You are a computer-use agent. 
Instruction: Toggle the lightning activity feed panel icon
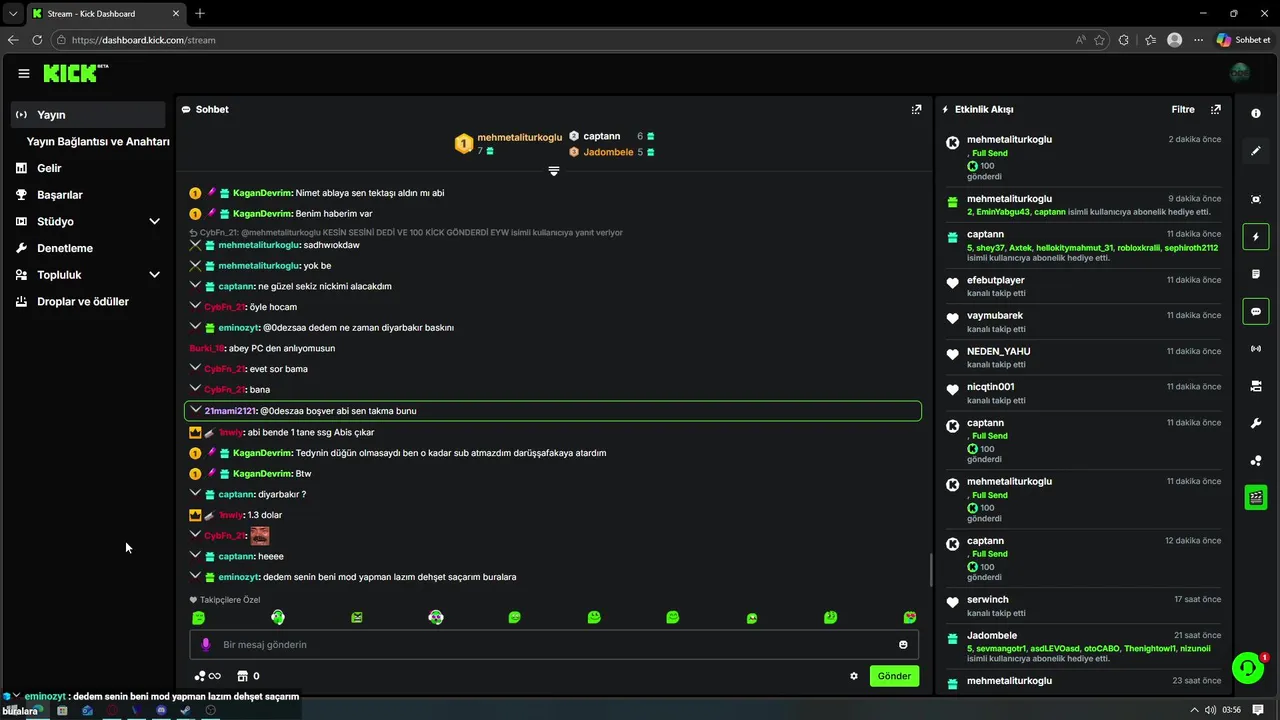click(x=1256, y=237)
